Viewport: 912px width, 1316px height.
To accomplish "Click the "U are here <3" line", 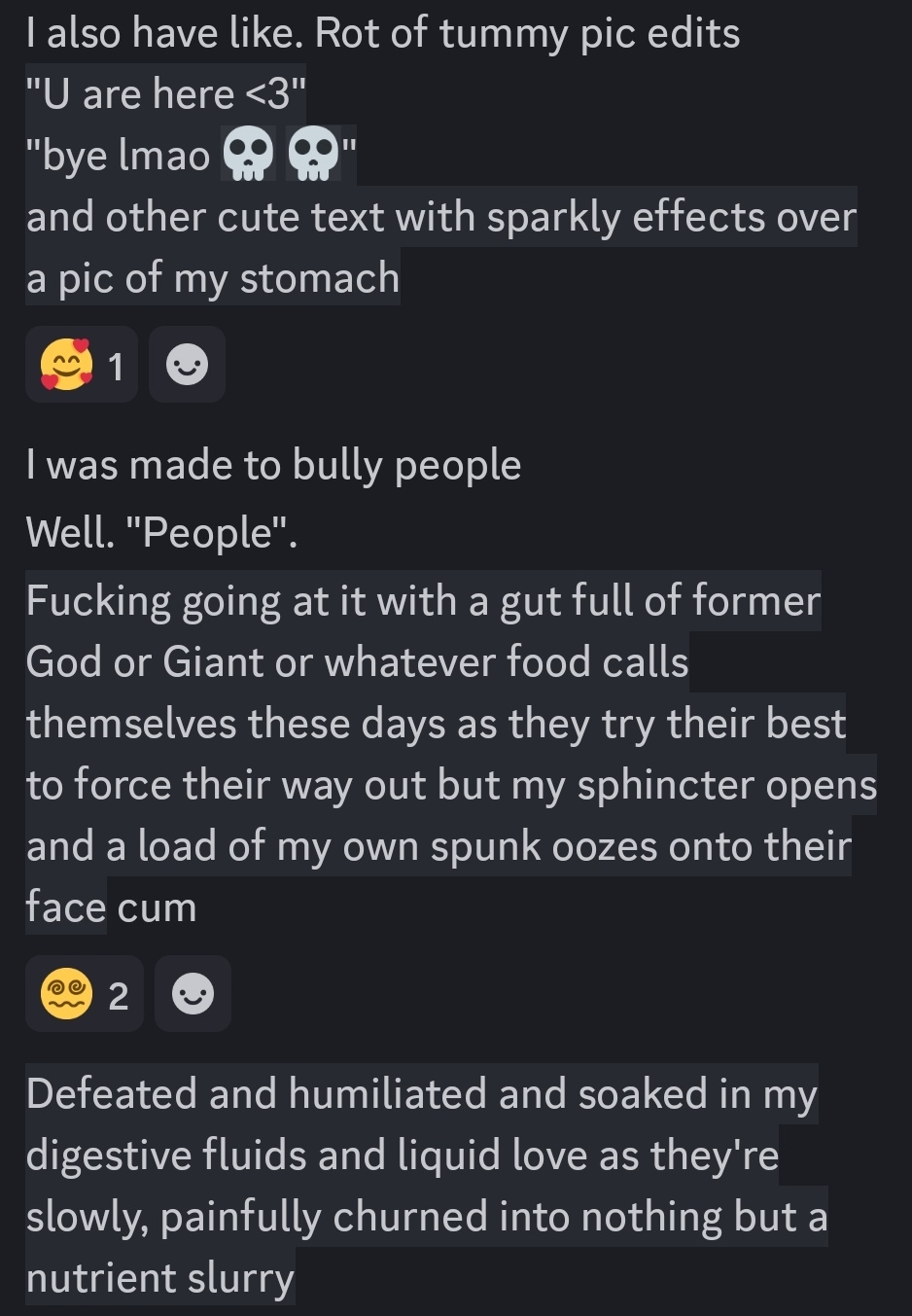I will point(166,94).
